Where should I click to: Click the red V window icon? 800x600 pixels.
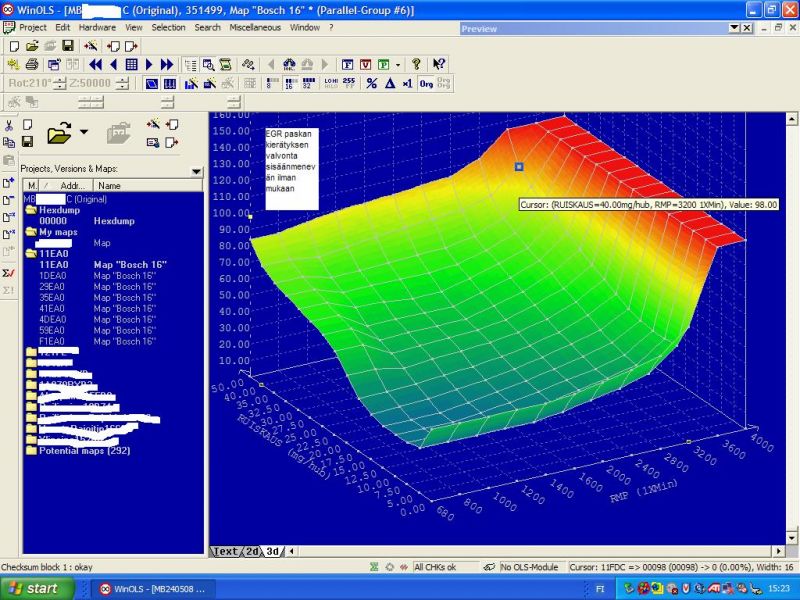pos(366,65)
